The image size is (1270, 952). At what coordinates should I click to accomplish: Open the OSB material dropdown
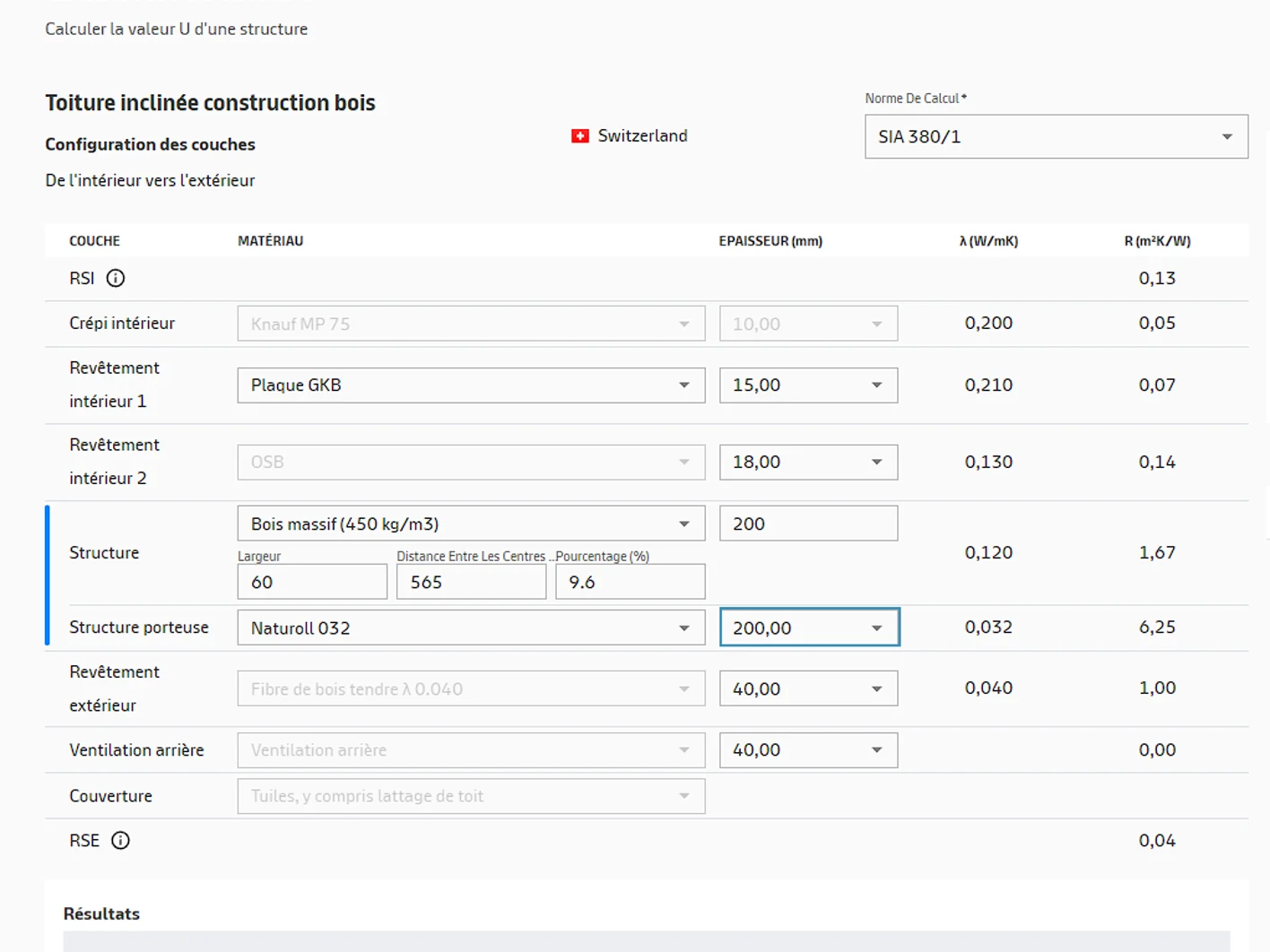471,462
